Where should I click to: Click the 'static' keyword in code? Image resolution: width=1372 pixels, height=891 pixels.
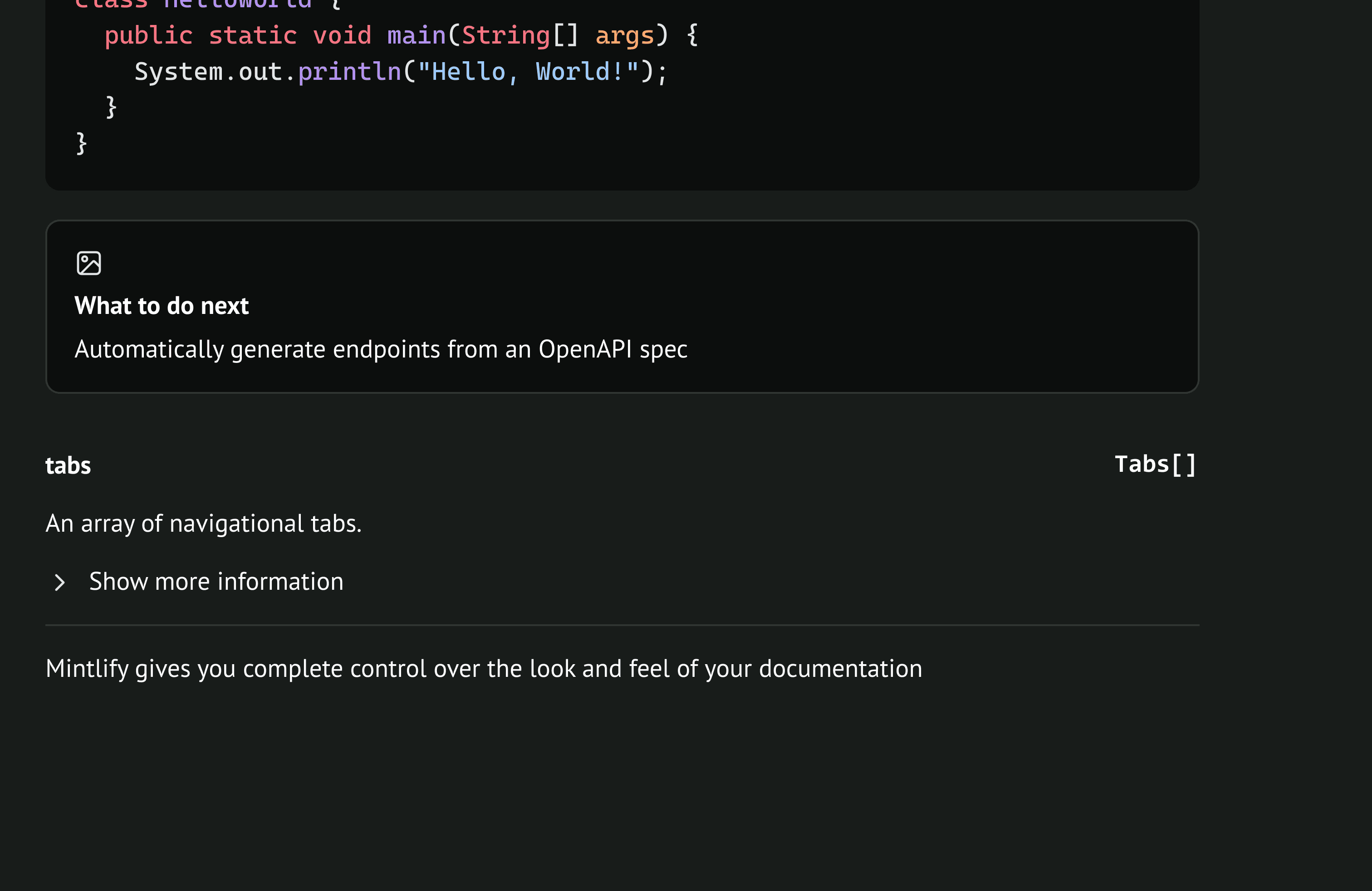[253, 36]
